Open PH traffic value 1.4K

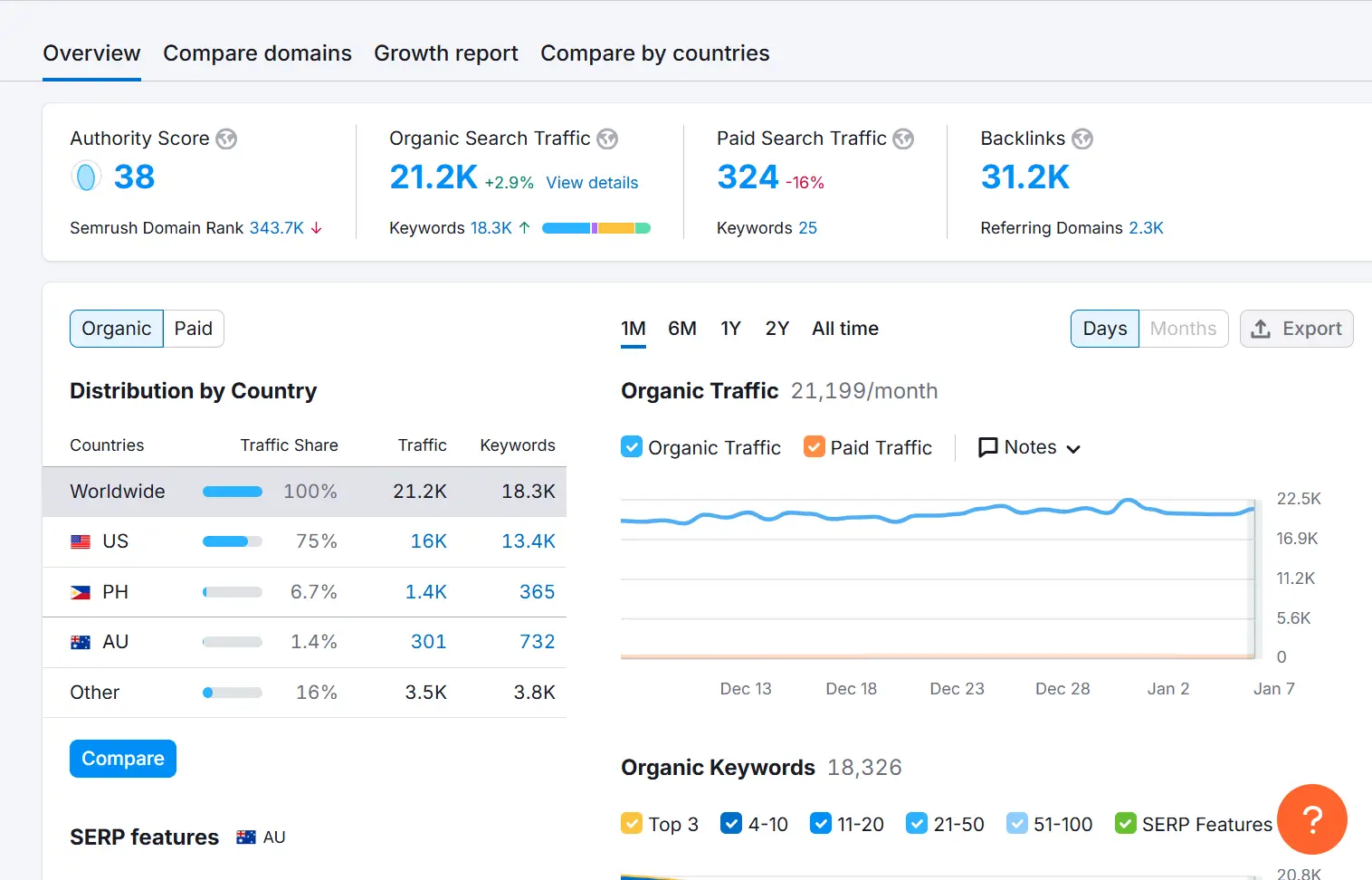point(426,592)
